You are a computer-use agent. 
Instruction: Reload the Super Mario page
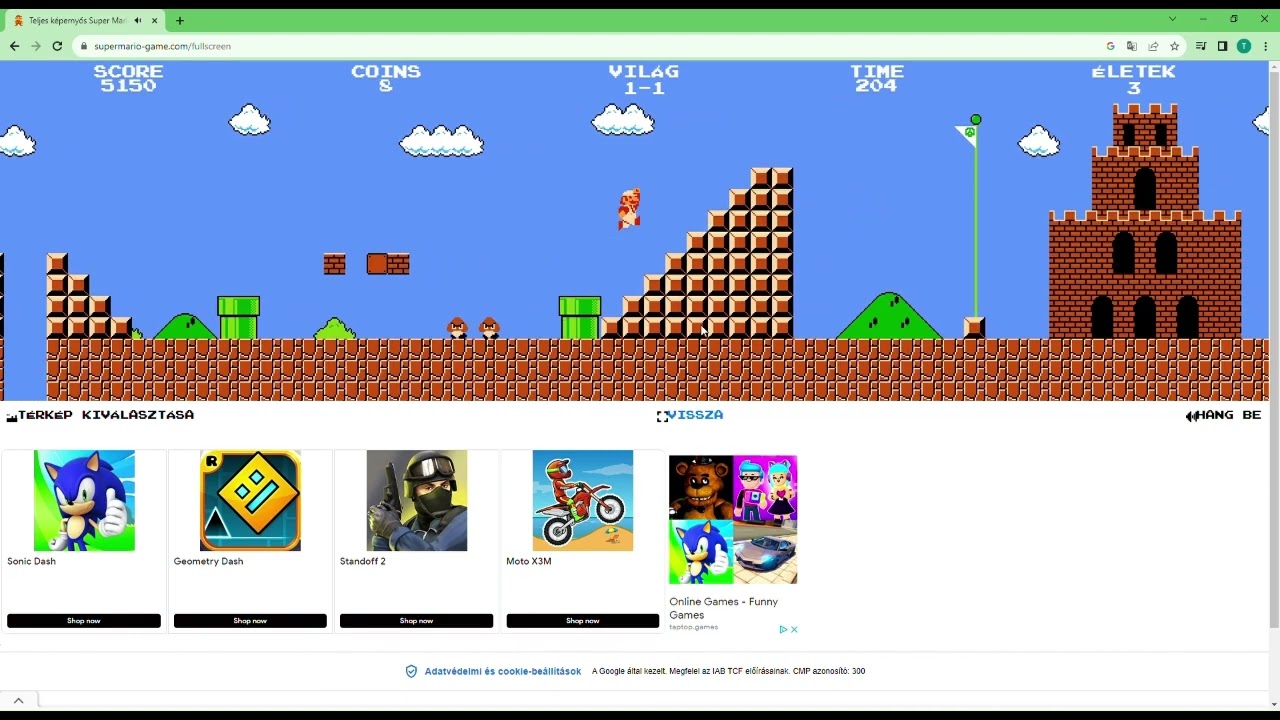(57, 46)
